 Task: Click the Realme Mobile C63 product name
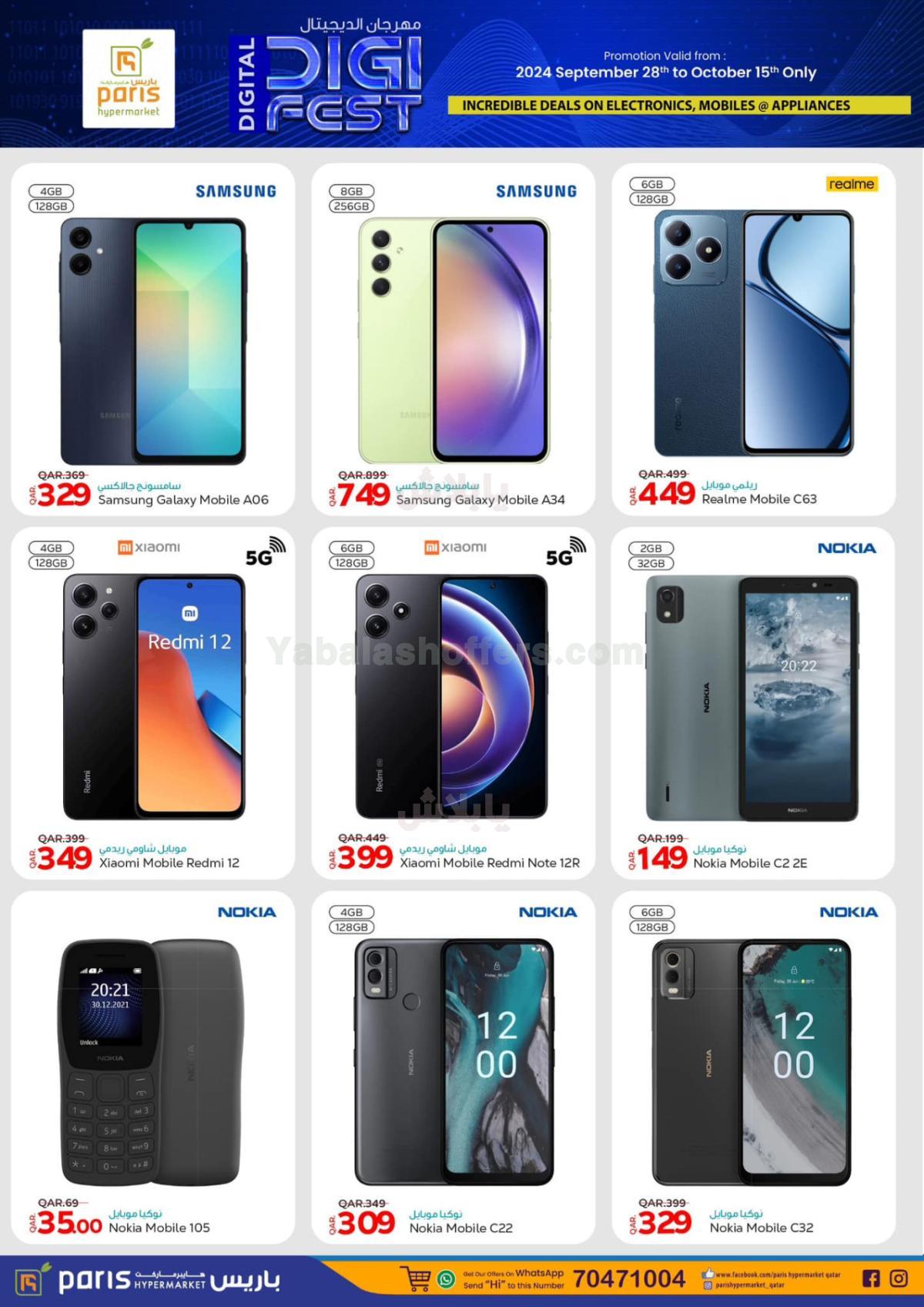759,499
